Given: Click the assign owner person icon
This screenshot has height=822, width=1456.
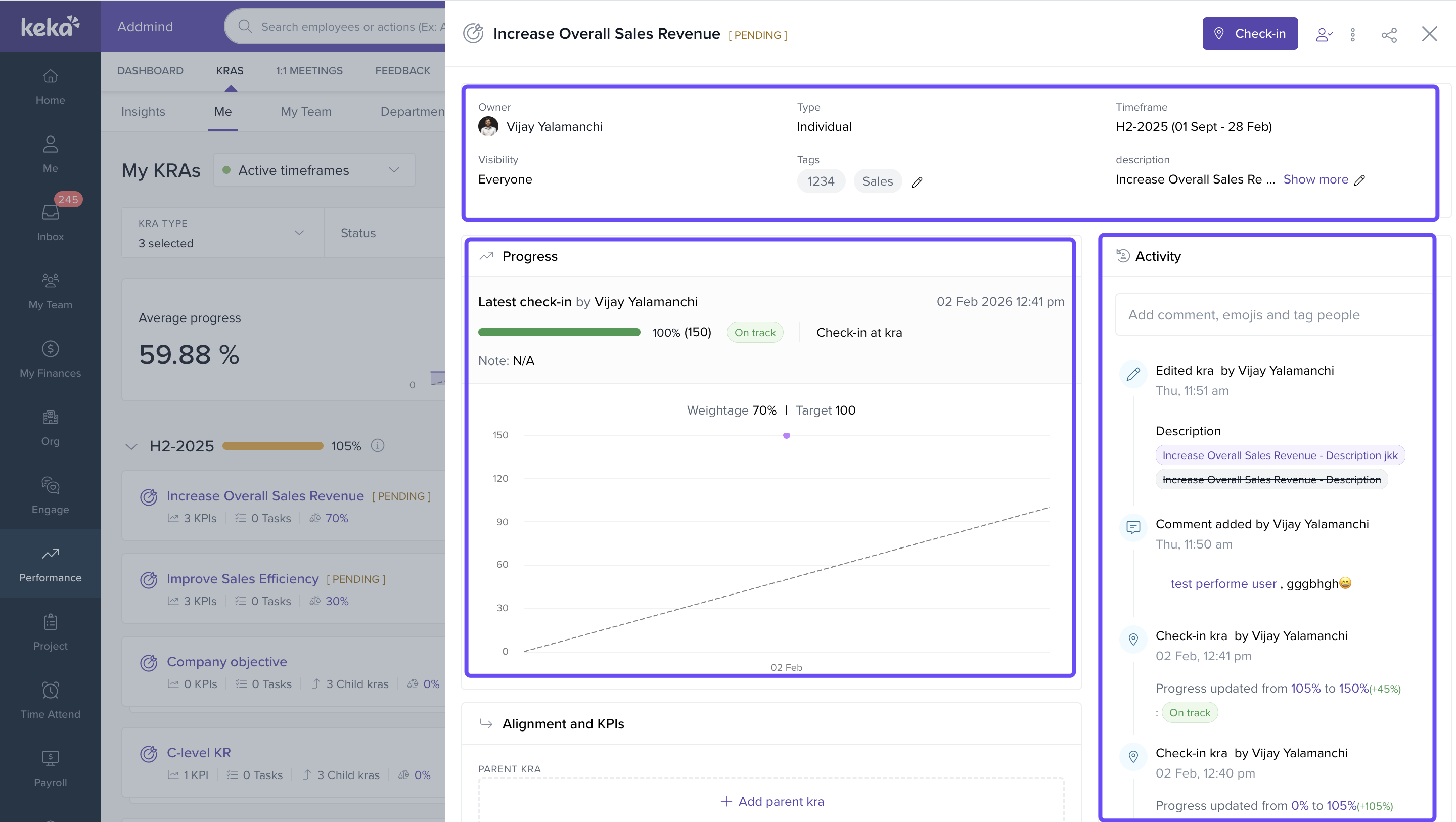Looking at the screenshot, I should pos(1323,35).
